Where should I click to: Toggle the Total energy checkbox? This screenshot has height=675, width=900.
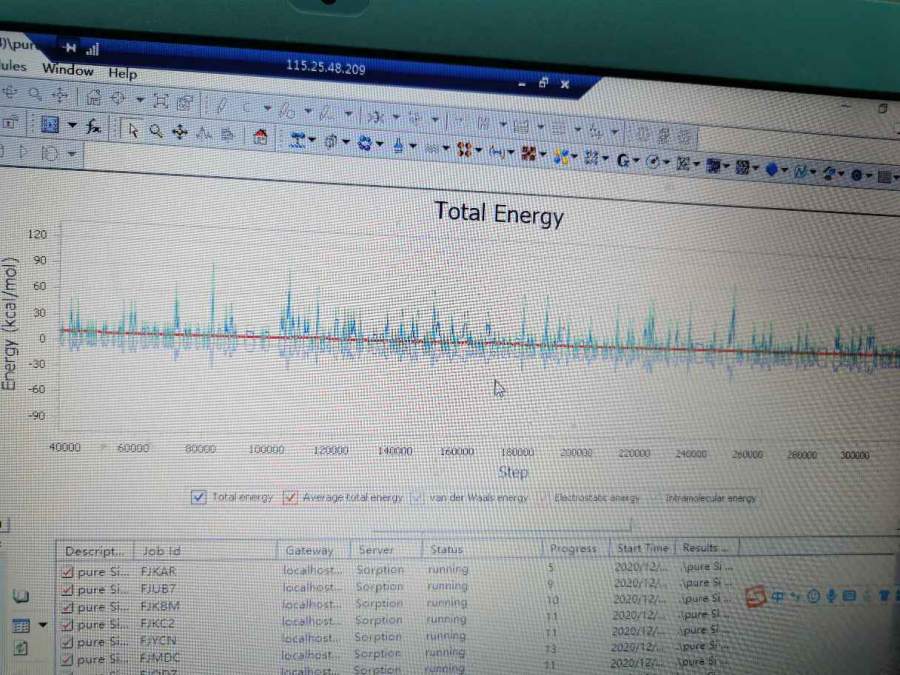(x=198, y=497)
